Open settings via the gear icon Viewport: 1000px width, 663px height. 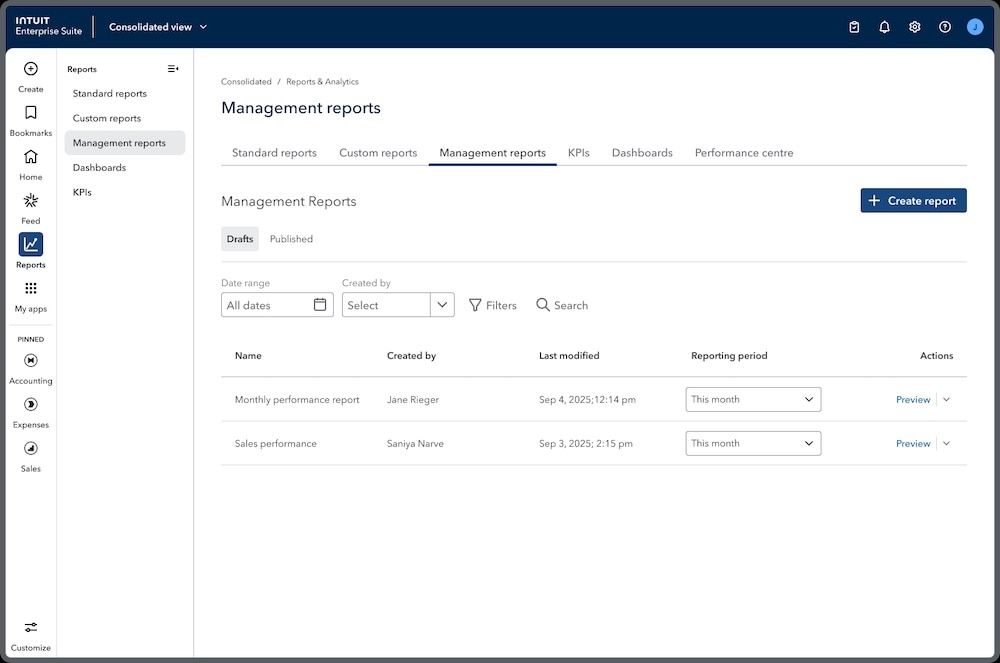[x=914, y=27]
